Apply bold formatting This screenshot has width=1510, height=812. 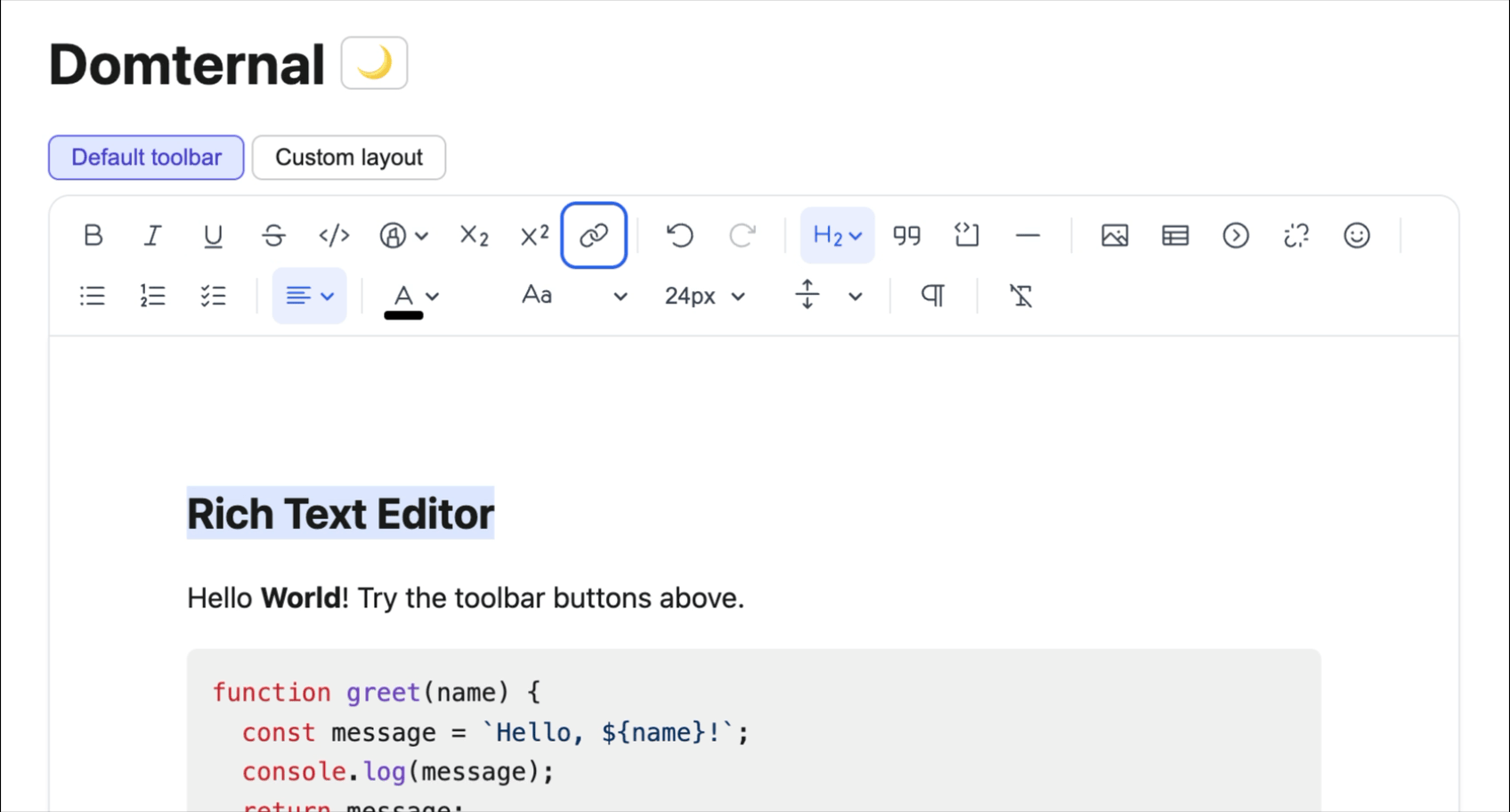(93, 235)
